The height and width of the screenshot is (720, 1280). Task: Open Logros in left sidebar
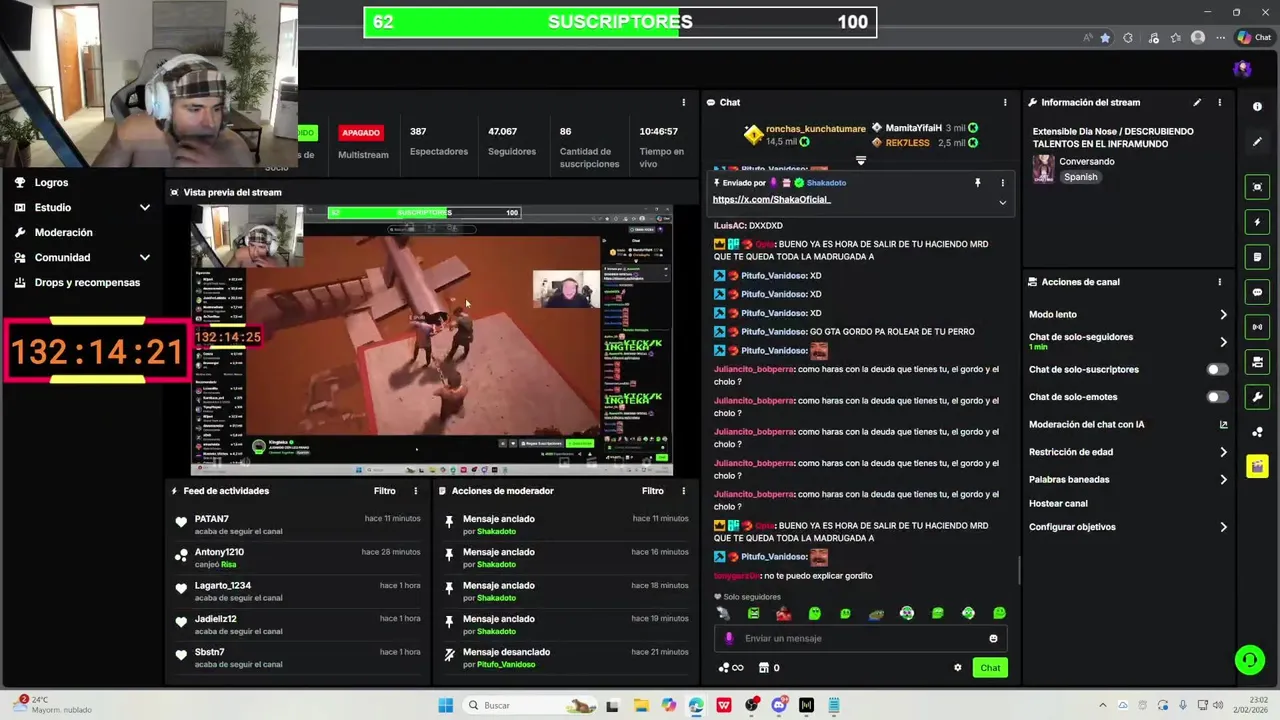pos(51,182)
